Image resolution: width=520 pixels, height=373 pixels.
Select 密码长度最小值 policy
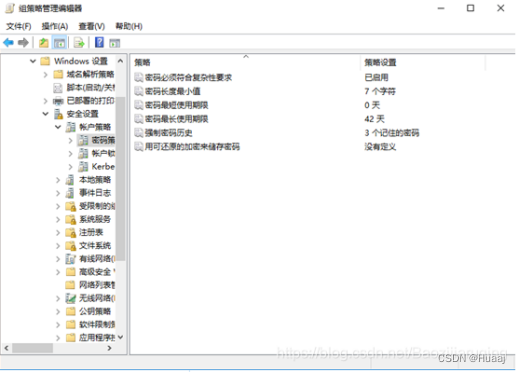pyautogui.click(x=173, y=91)
